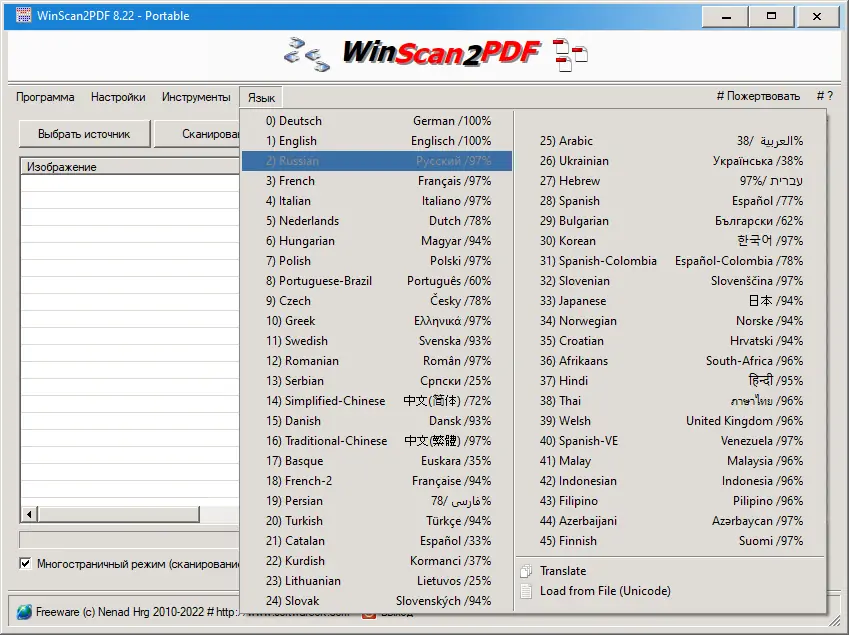
Task: Close the Язык menu header
Action: tap(261, 97)
